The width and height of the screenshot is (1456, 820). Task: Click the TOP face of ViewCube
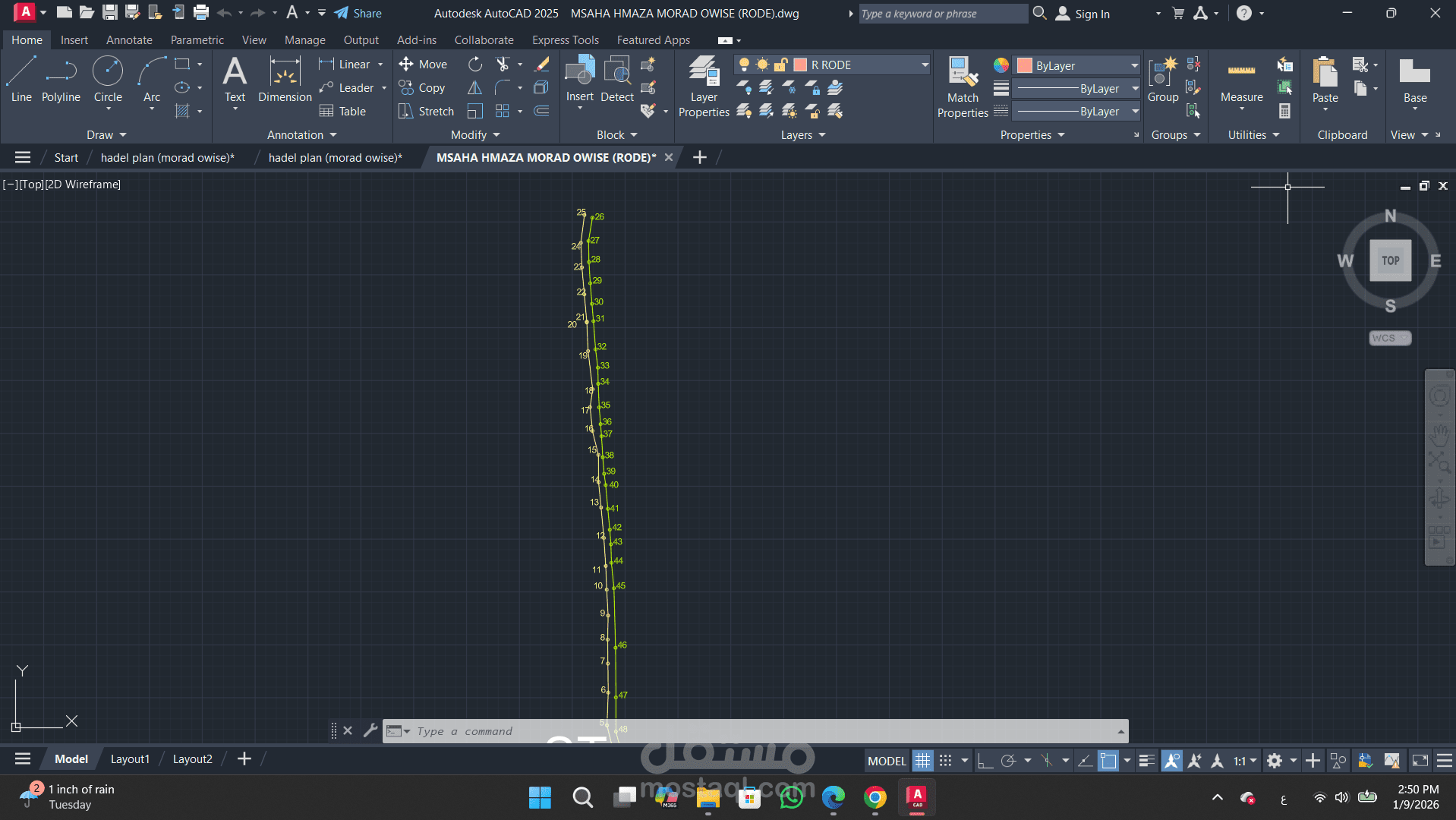click(1391, 260)
